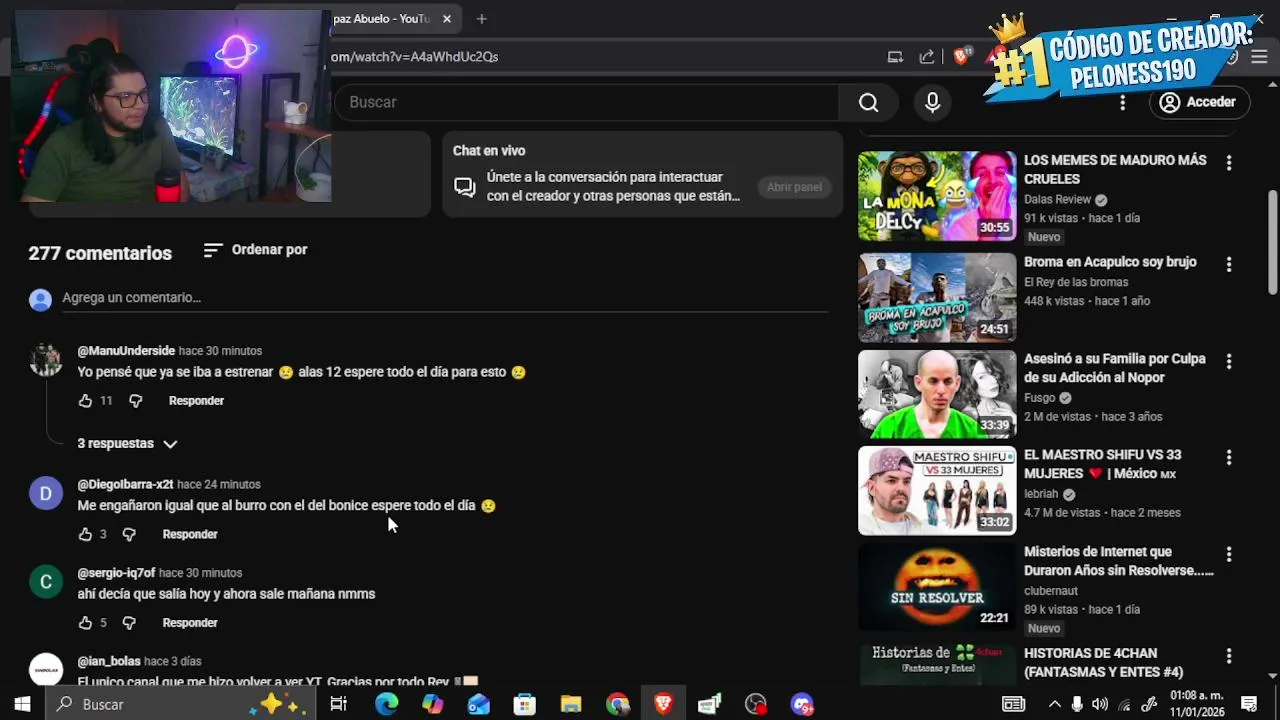Open Microsoft Store from taskbar
The height and width of the screenshot is (720, 1280).
(524, 704)
